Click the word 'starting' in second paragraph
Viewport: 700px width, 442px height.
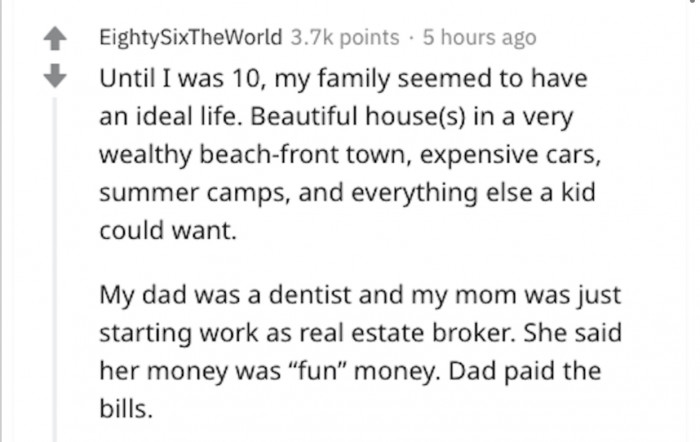146,334
